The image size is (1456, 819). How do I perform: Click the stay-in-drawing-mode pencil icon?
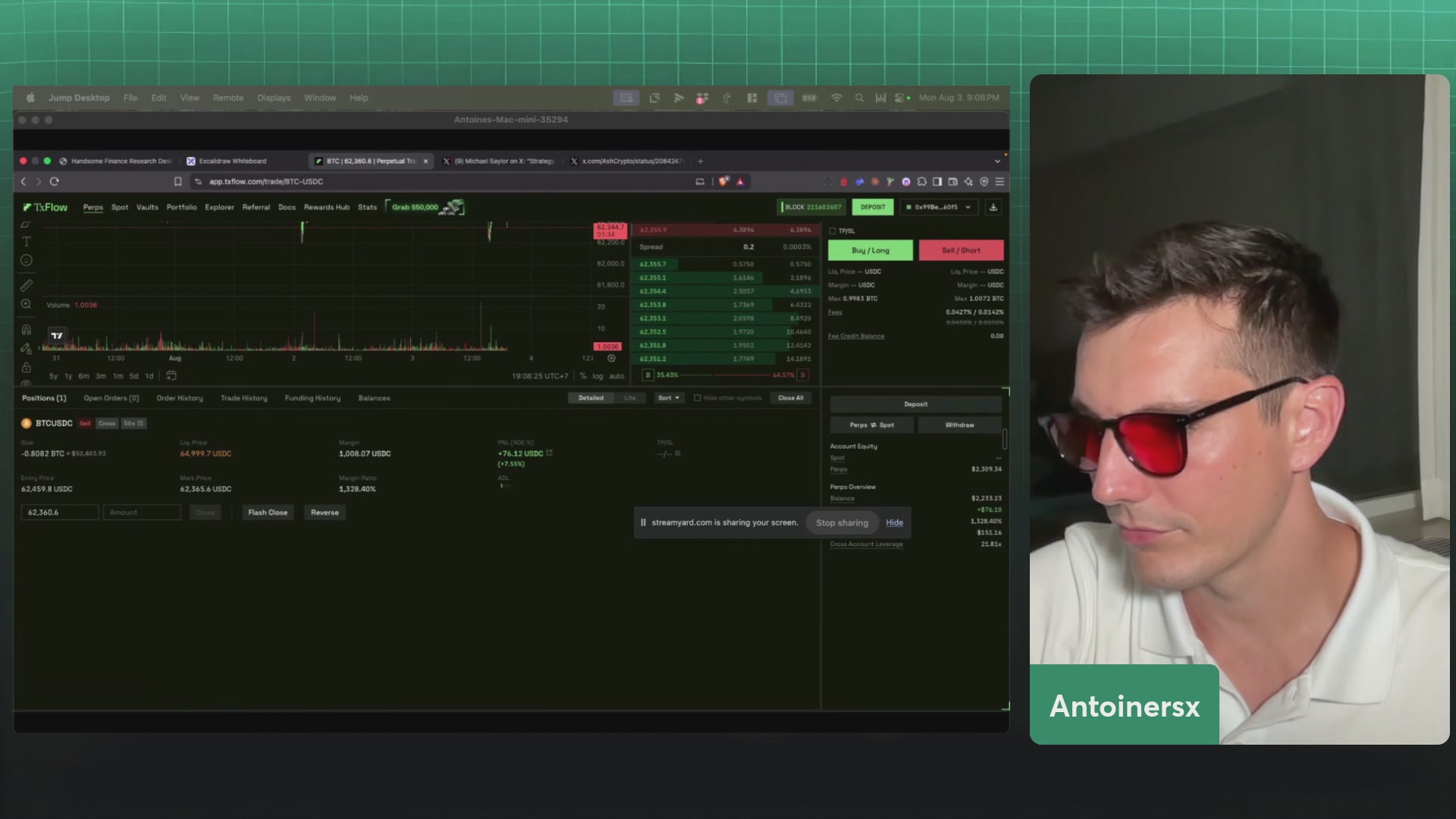(27, 349)
